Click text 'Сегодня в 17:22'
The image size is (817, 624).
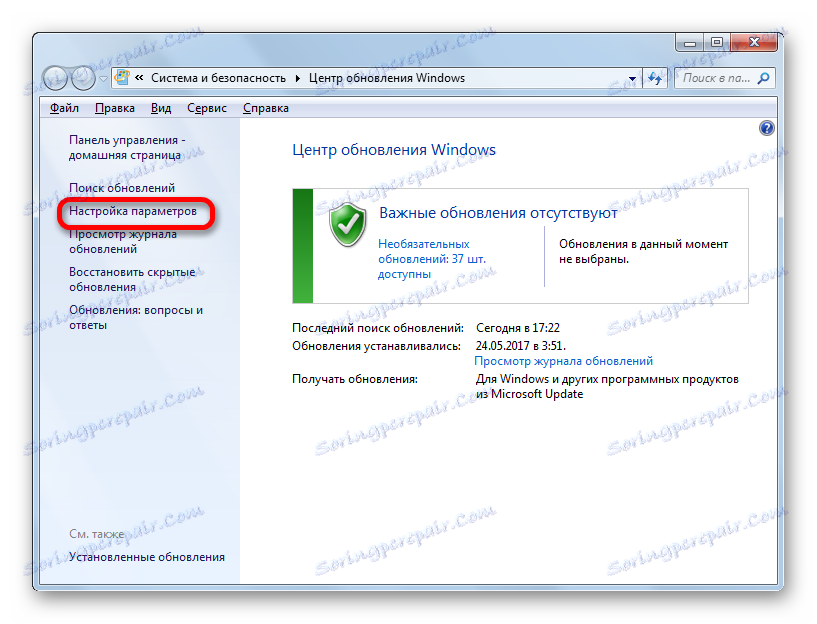518,328
